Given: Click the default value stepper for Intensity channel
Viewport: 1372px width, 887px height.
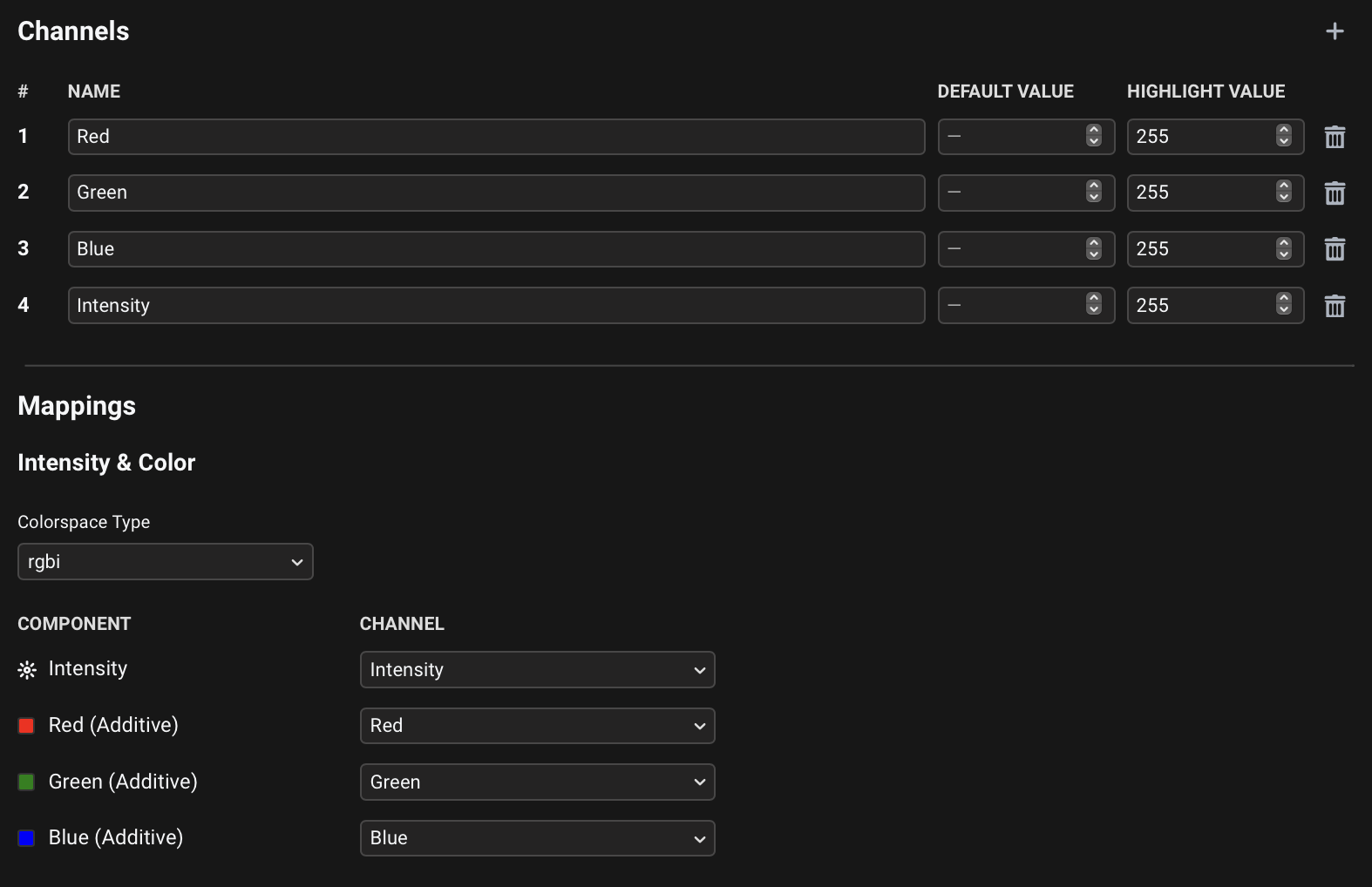Looking at the screenshot, I should coord(1094,304).
